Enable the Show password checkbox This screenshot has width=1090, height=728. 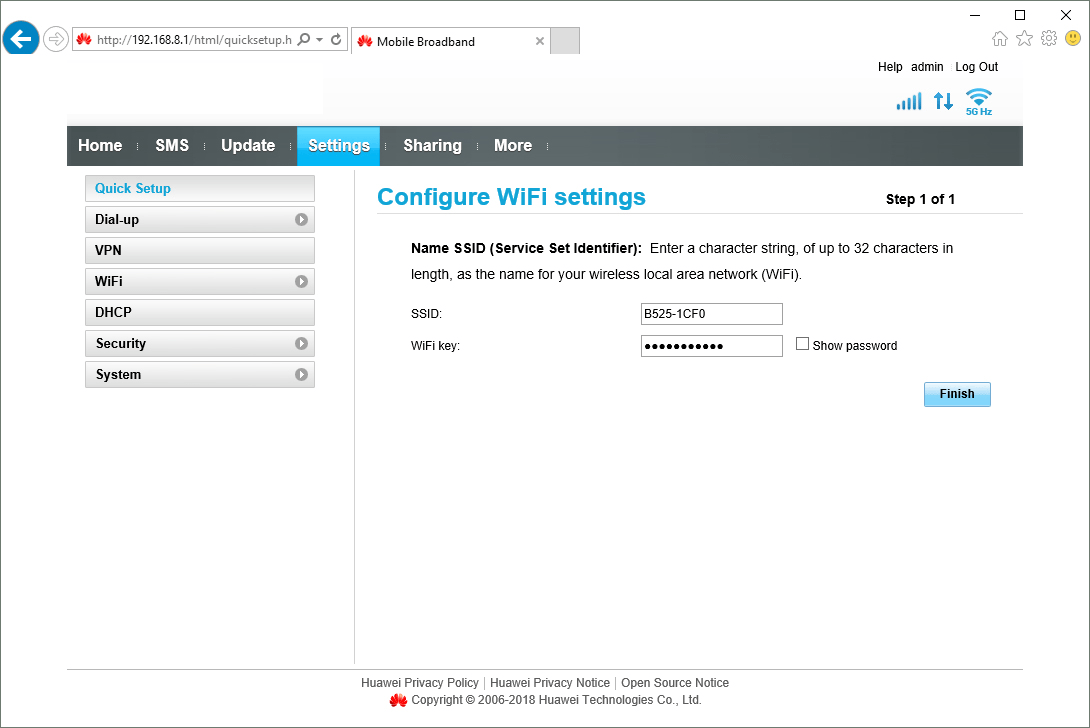802,344
